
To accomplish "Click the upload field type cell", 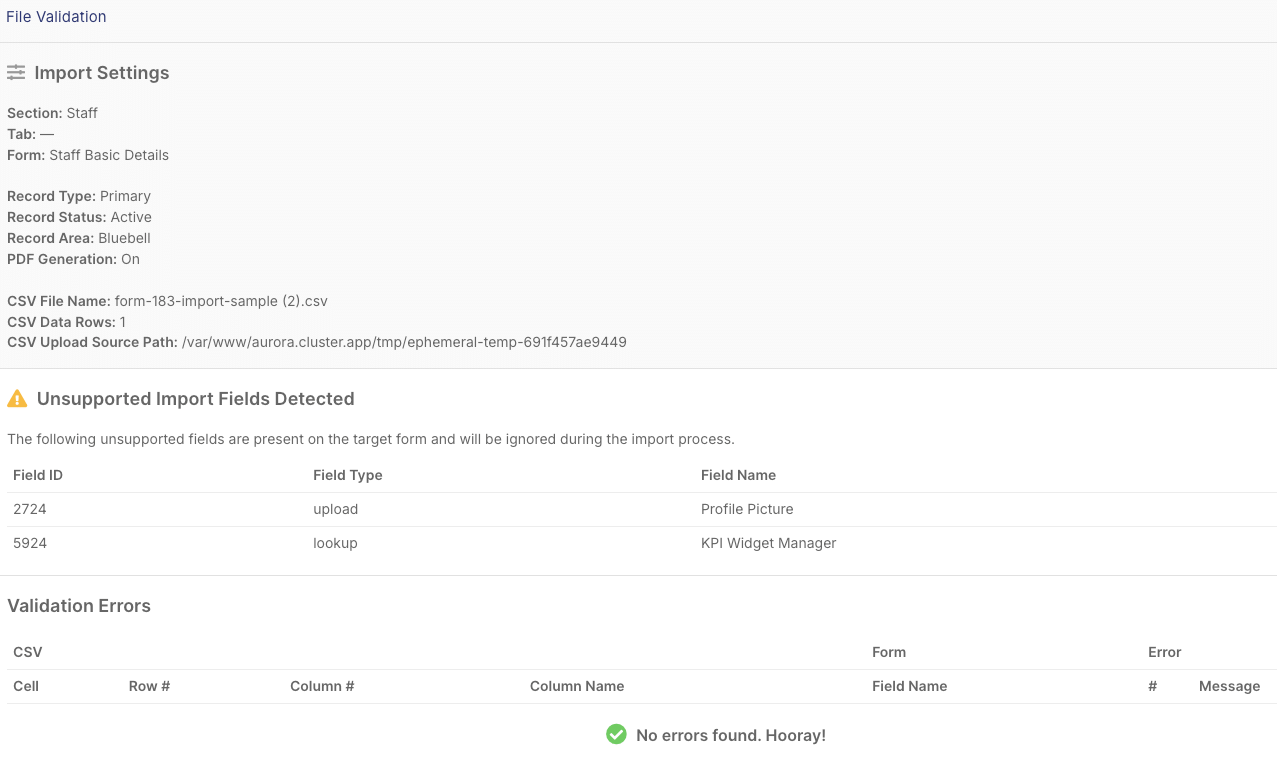I will coord(336,509).
